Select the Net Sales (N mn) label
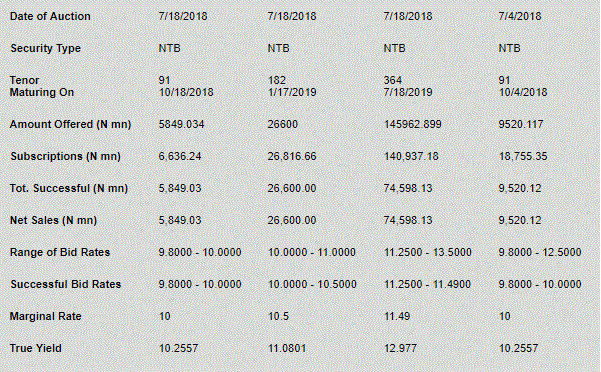Screen dimensions: 601x372 (x=53, y=220)
